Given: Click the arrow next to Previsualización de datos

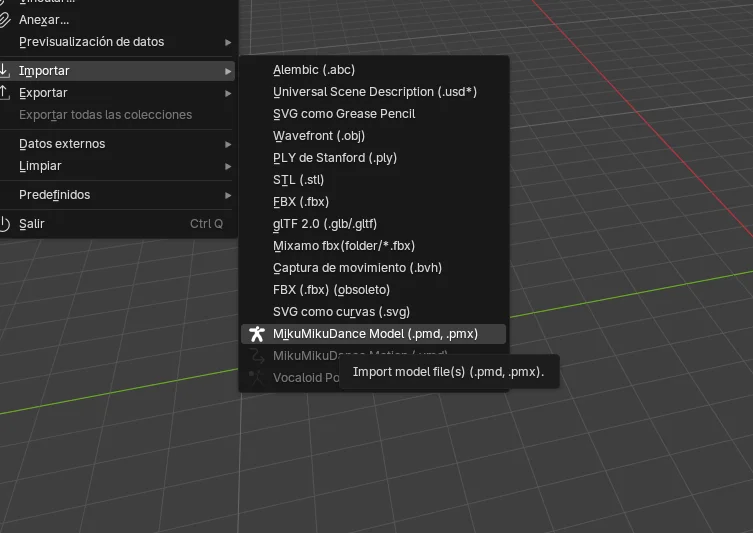Looking at the screenshot, I should [228, 42].
